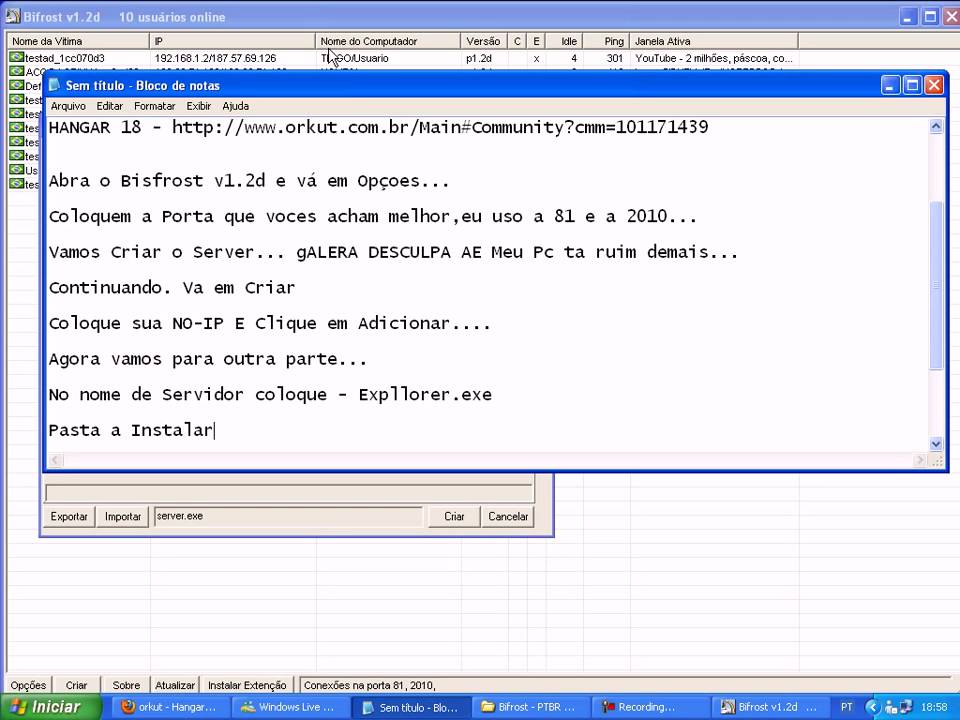This screenshot has width=960, height=720.
Task: Open Opções in Bifrost bottom bar
Action: pos(28,685)
